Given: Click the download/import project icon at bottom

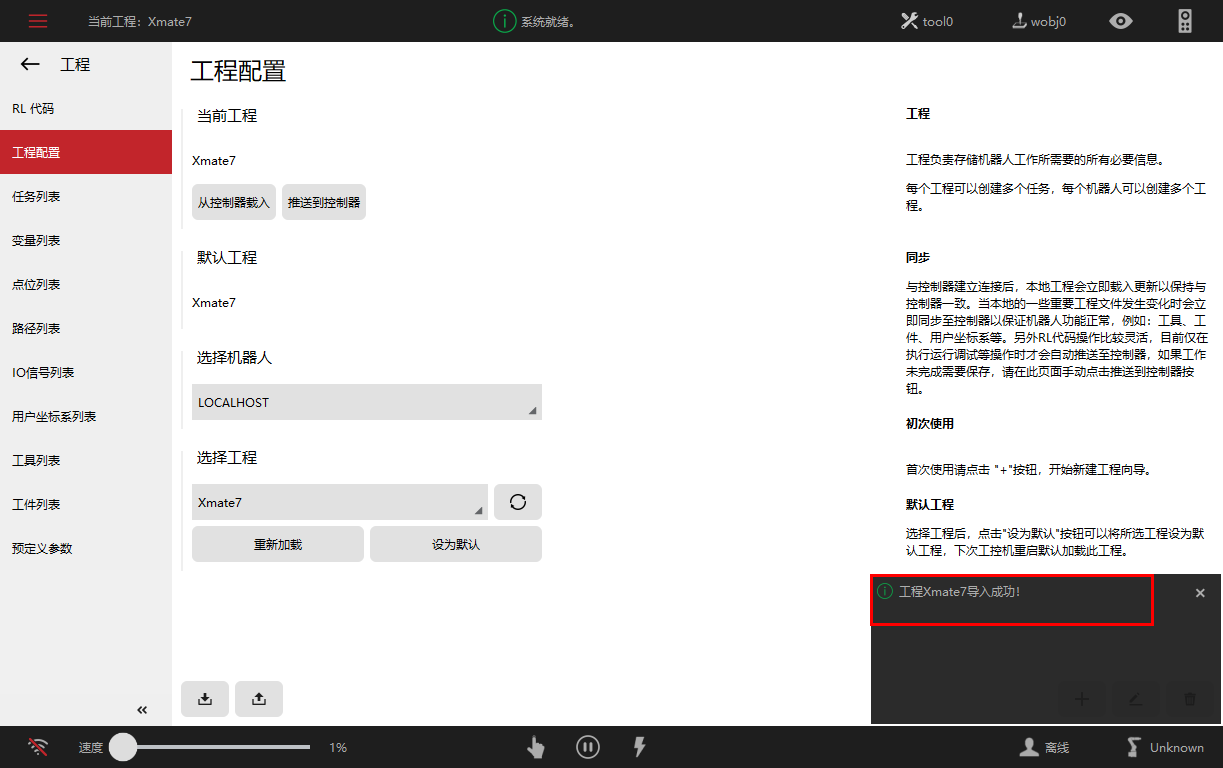Looking at the screenshot, I should [x=205, y=699].
